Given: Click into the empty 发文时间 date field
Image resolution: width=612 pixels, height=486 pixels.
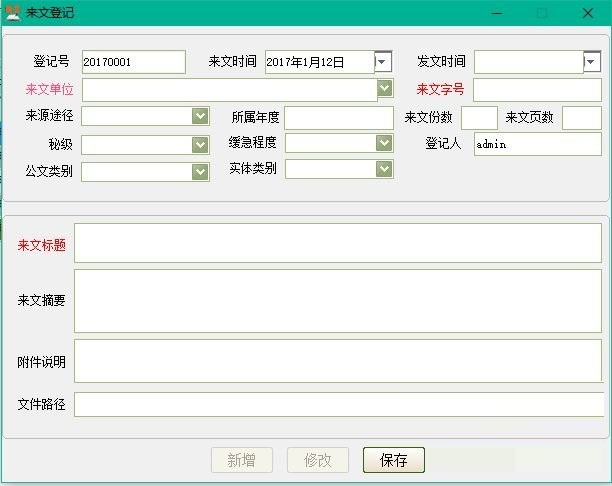Looking at the screenshot, I should pyautogui.click(x=528, y=62).
